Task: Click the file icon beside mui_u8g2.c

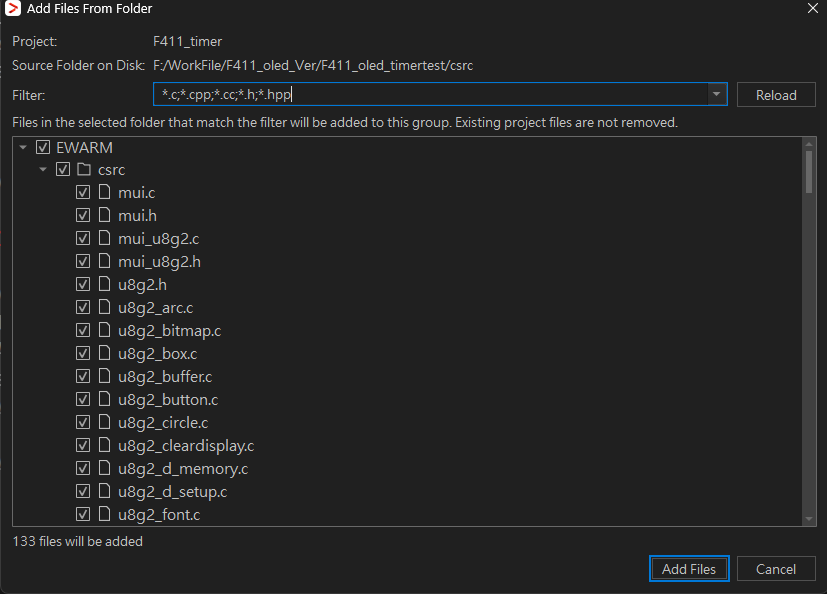Action: (x=104, y=238)
